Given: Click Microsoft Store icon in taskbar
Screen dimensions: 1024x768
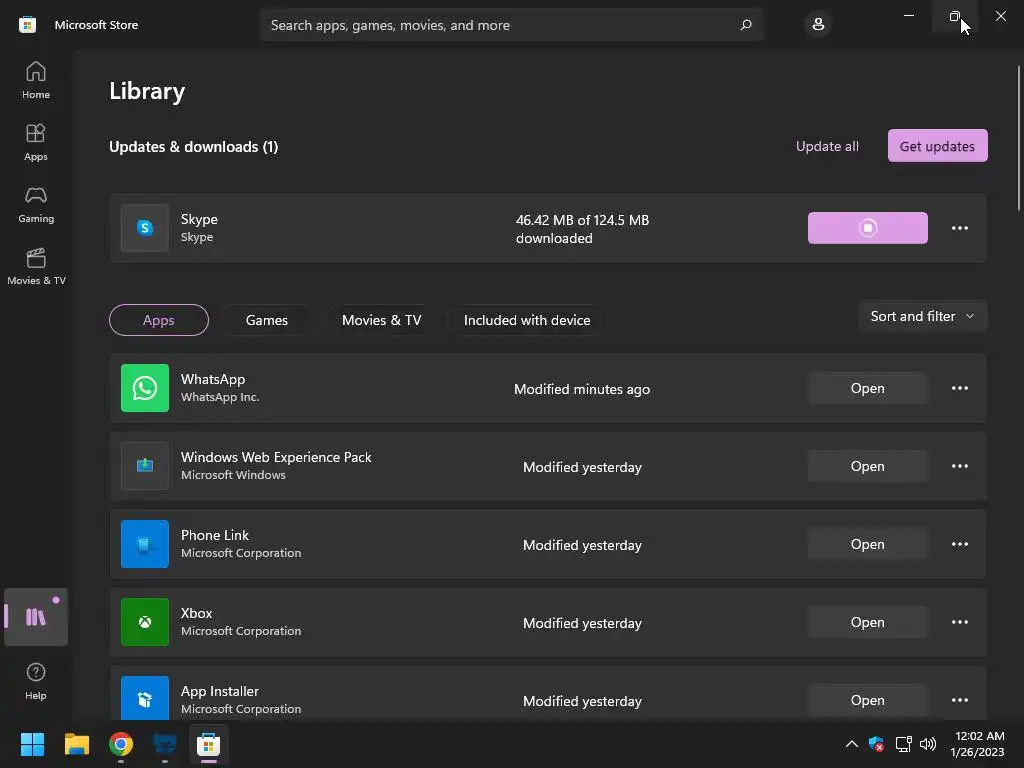Looking at the screenshot, I should pos(208,744).
